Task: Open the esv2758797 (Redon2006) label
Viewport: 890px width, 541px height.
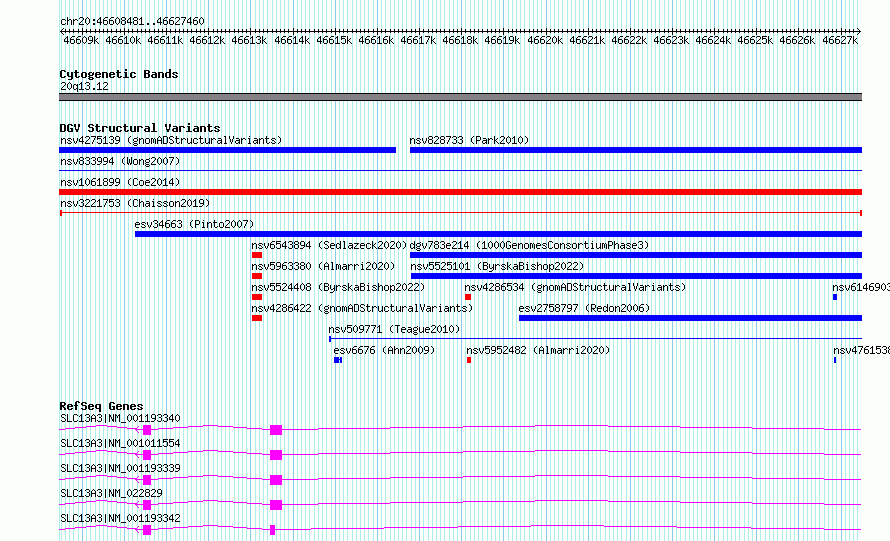Action: [584, 308]
